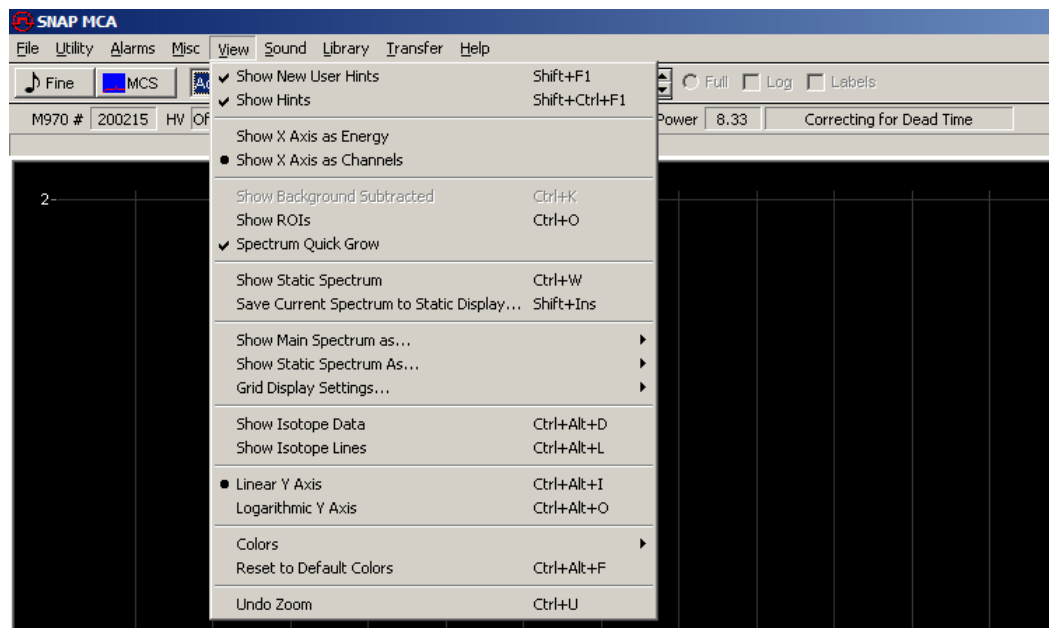Screen dimensions: 1057x636
Task: Click spinner up arrow beside Full
Action: (x=664, y=76)
